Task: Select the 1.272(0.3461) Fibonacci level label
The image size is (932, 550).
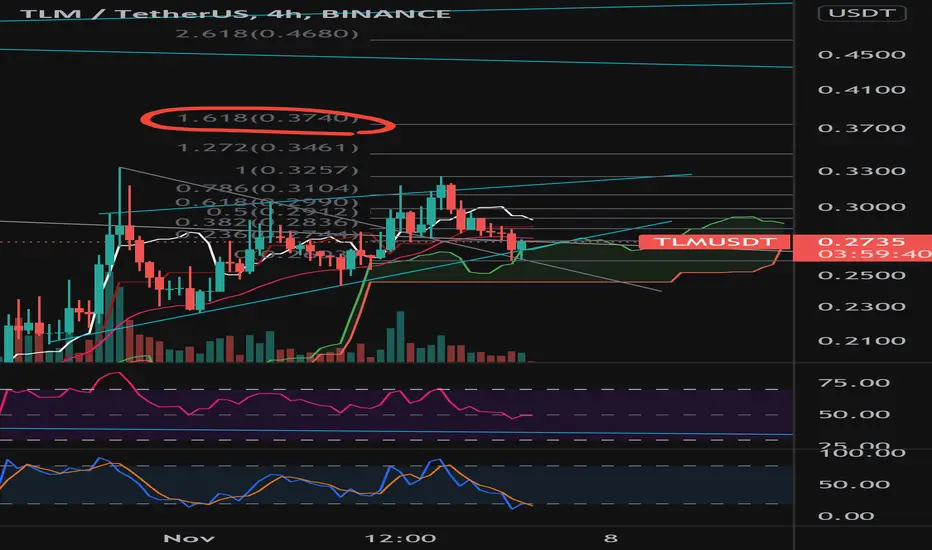Action: tap(268, 147)
